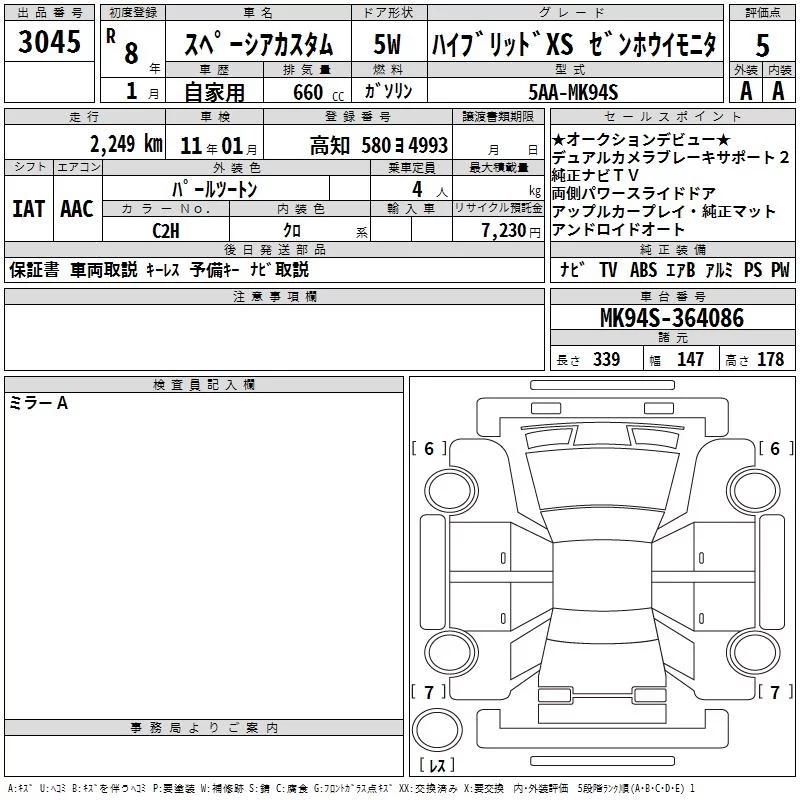The image size is (800, 800).
Task: Click interior color クロ
Action: pyautogui.click(x=292, y=231)
